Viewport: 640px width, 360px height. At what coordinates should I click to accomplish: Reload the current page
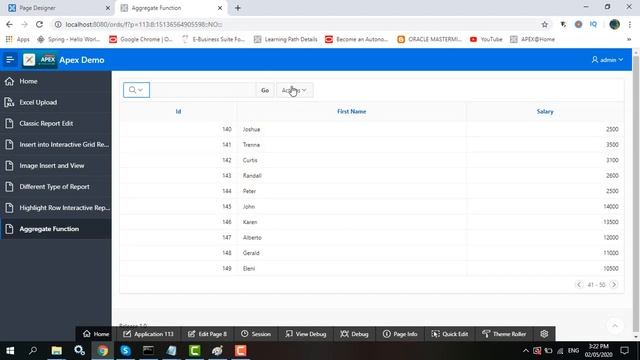(39, 24)
